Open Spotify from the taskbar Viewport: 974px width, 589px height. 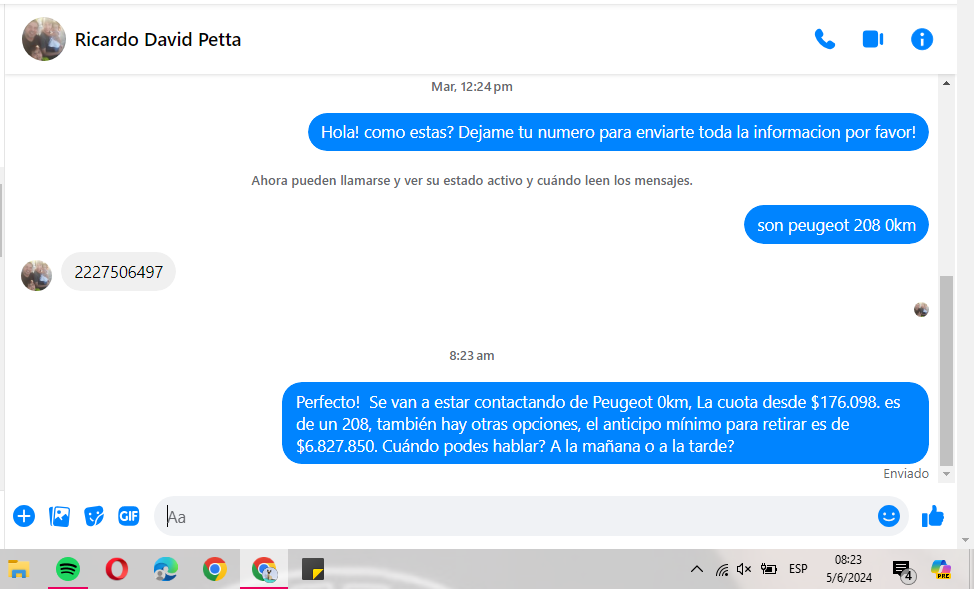[x=68, y=569]
